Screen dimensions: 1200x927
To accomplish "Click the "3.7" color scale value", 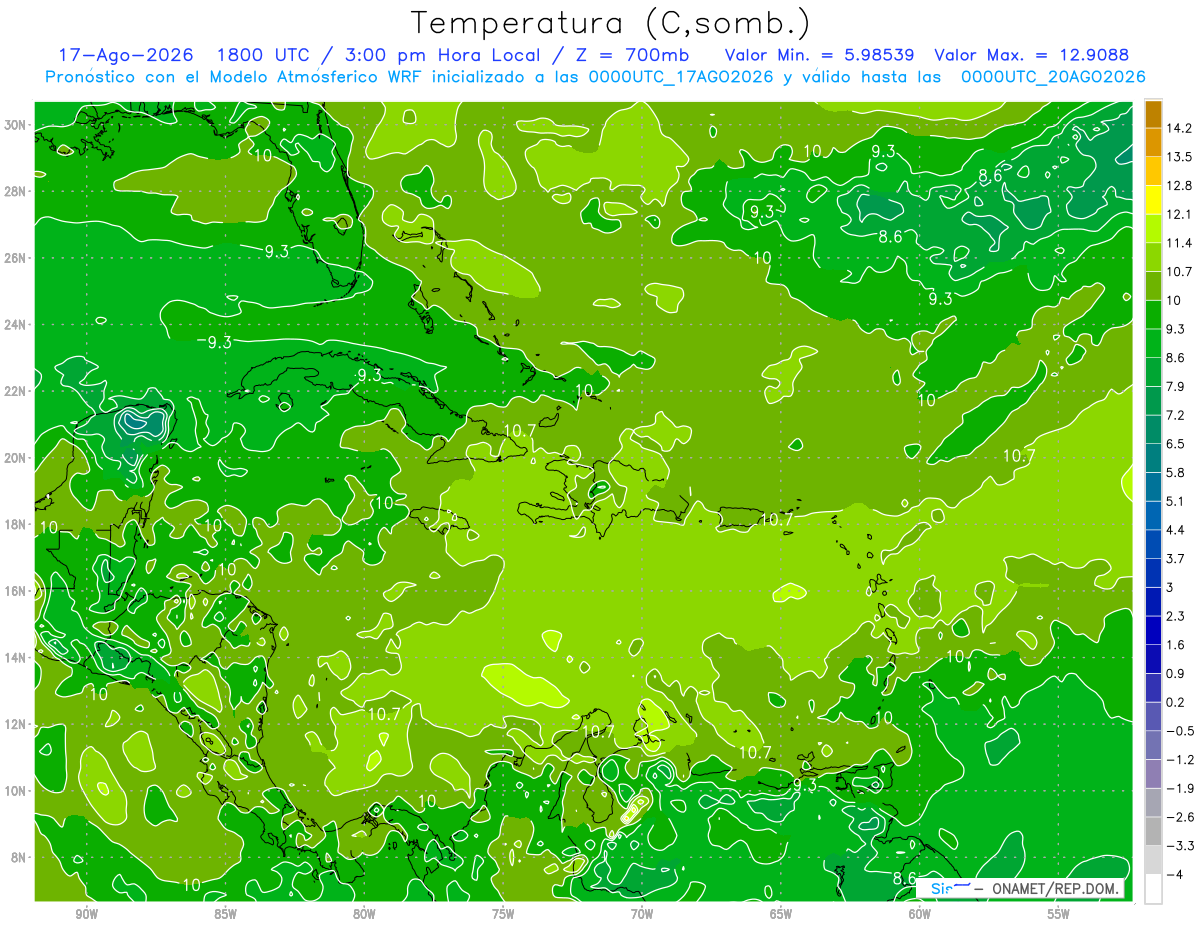I will pyautogui.click(x=1176, y=558).
